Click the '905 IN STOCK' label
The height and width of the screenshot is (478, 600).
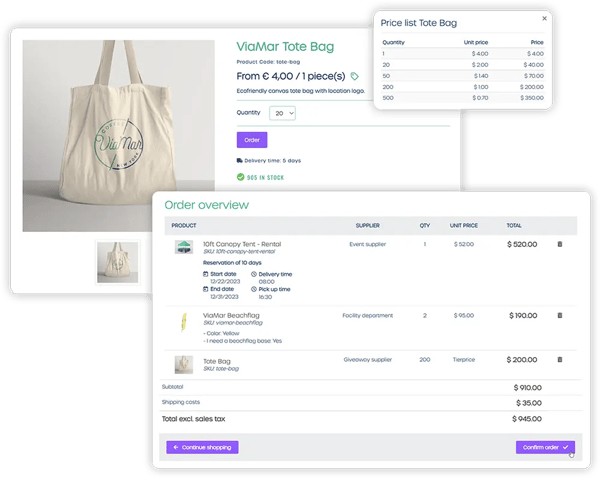265,178
